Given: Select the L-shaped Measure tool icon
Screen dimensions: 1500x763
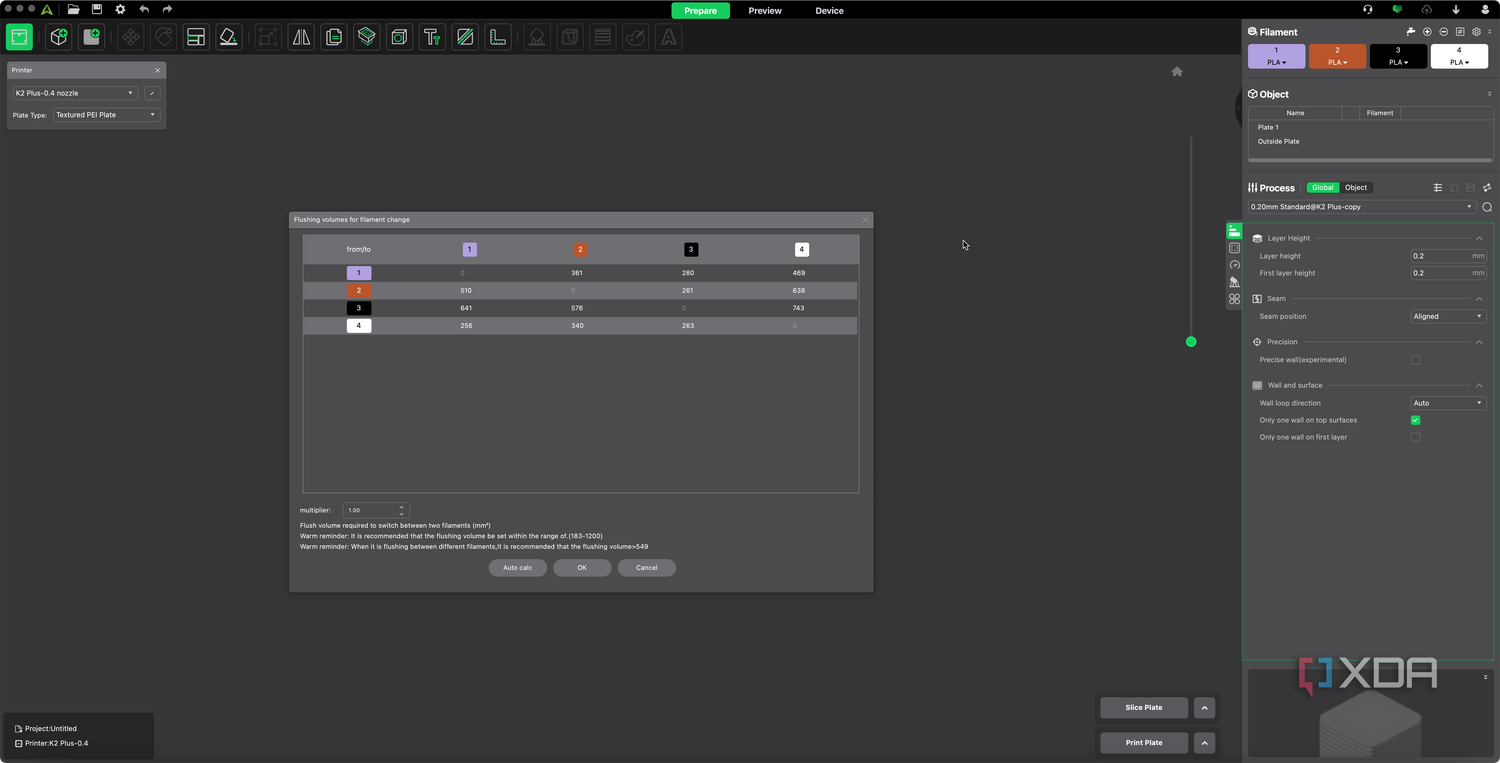Looking at the screenshot, I should (x=497, y=37).
